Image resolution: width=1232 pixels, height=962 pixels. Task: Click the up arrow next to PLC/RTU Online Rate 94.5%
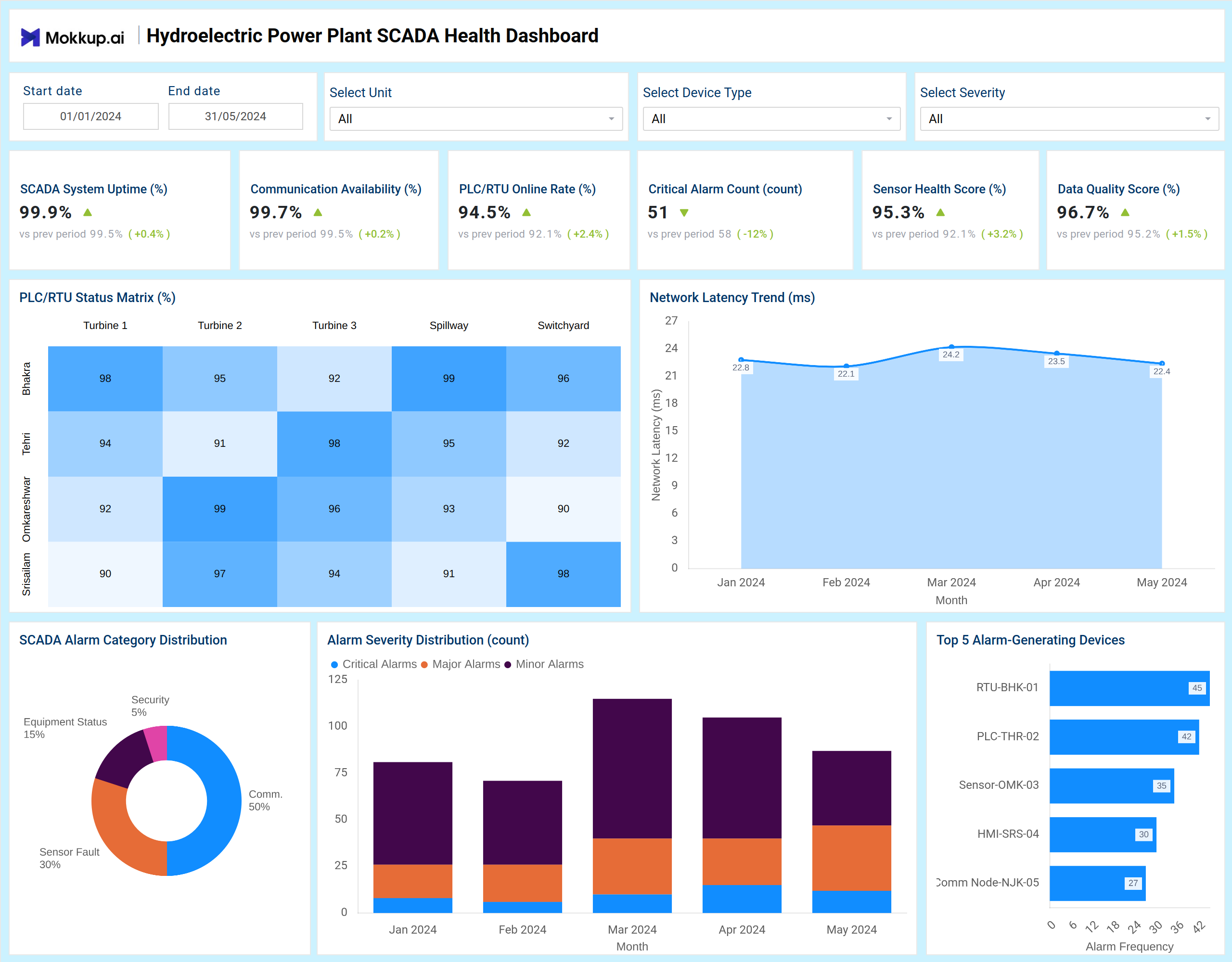[526, 213]
